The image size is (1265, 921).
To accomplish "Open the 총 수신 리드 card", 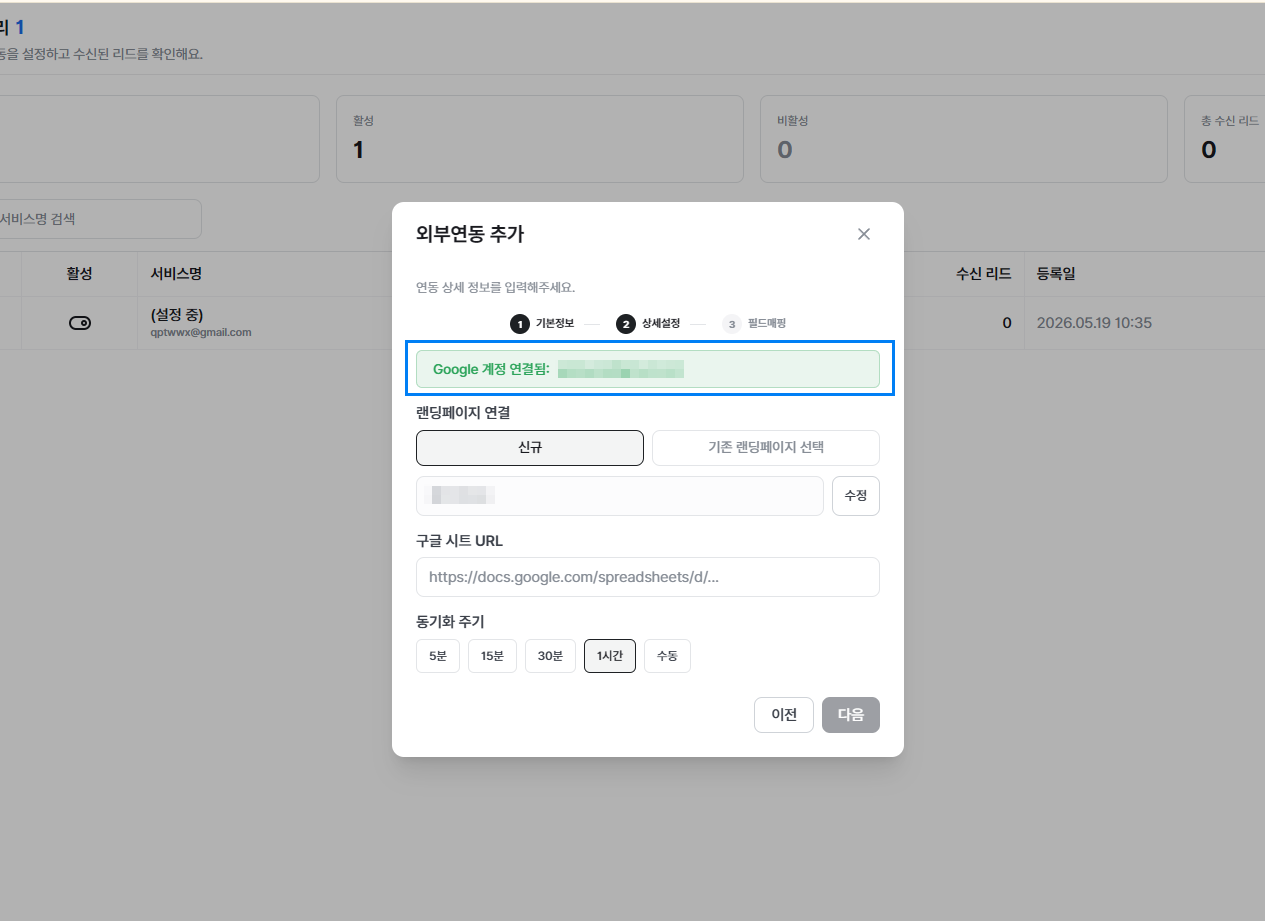I will (1225, 139).
